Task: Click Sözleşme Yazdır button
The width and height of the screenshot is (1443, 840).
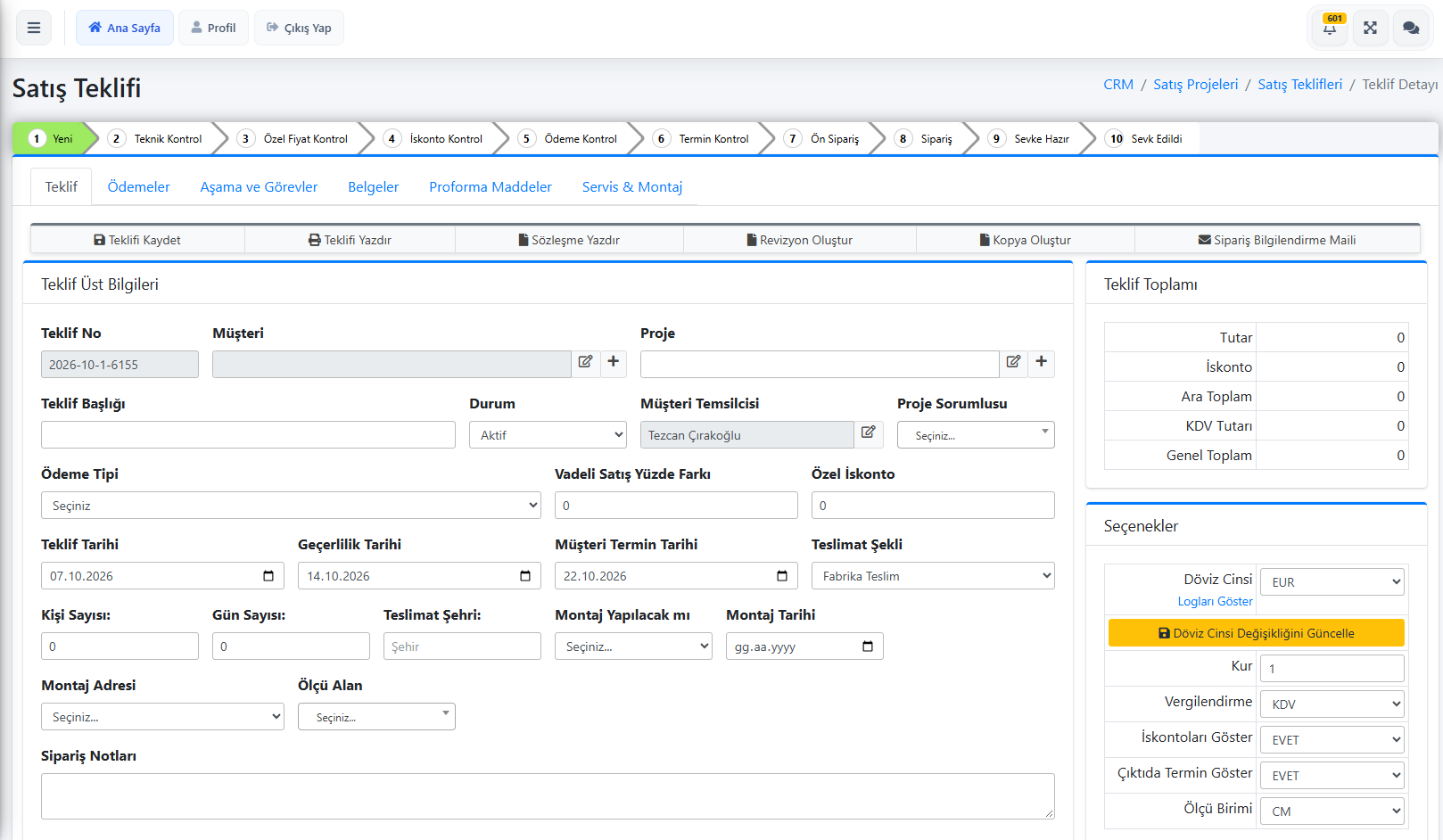Action: click(x=569, y=240)
